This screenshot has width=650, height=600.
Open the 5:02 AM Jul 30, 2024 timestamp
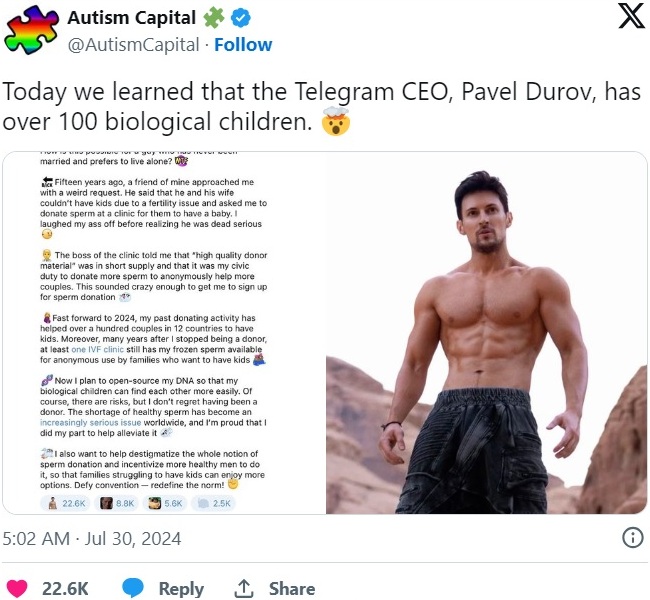(x=91, y=538)
